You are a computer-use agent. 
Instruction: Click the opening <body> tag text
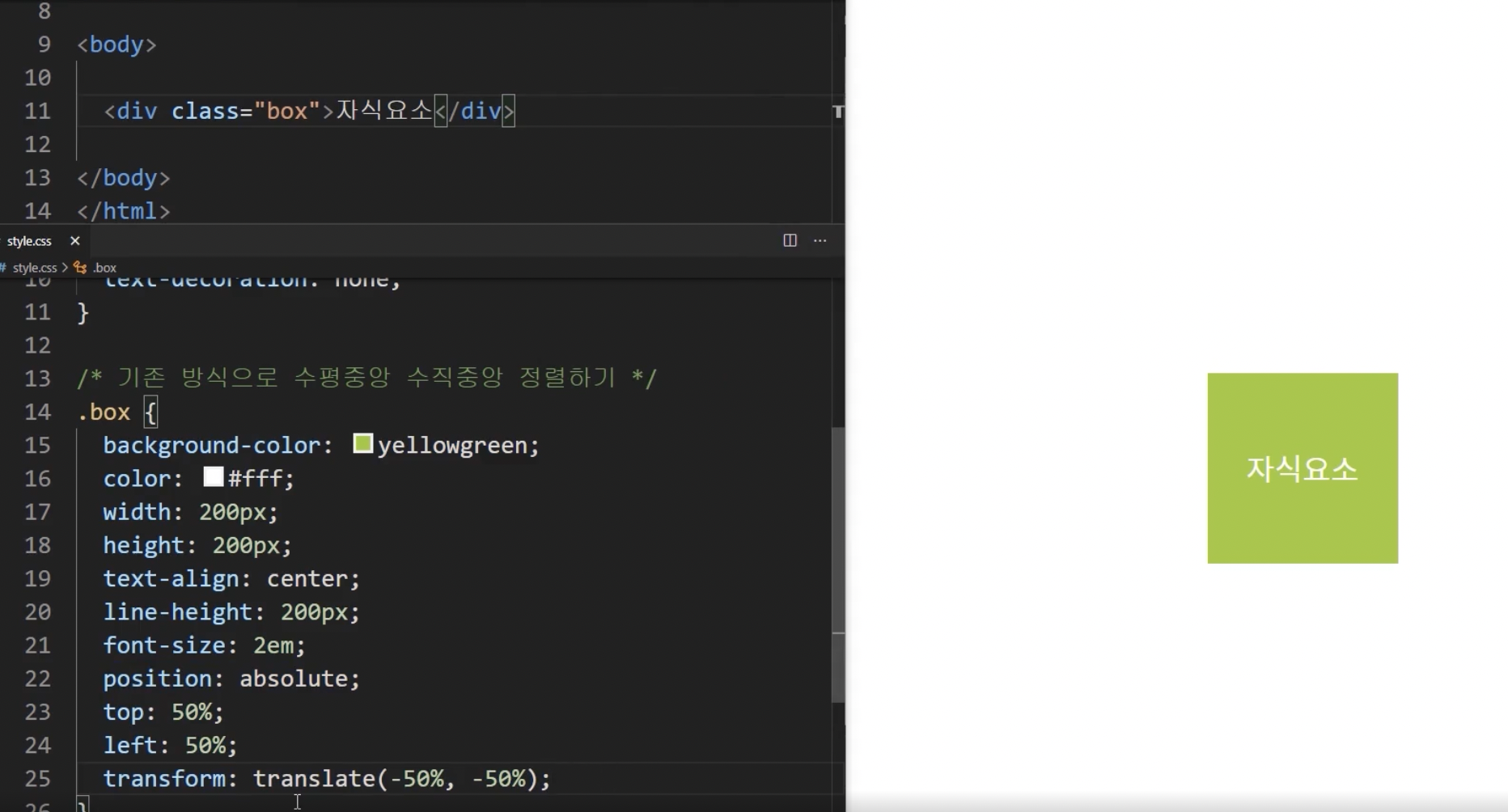pos(116,44)
